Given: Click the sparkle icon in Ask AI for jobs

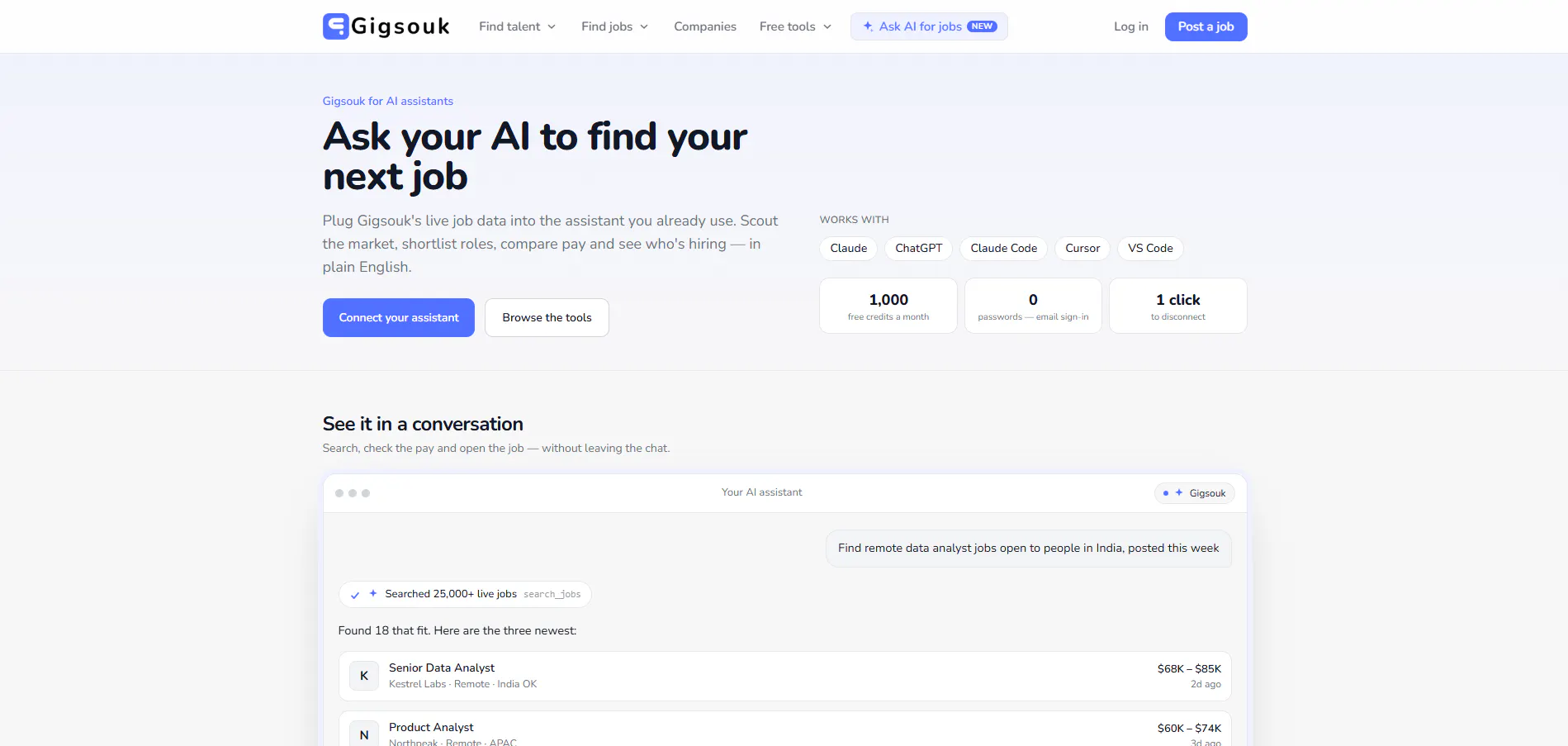Looking at the screenshot, I should [868, 26].
